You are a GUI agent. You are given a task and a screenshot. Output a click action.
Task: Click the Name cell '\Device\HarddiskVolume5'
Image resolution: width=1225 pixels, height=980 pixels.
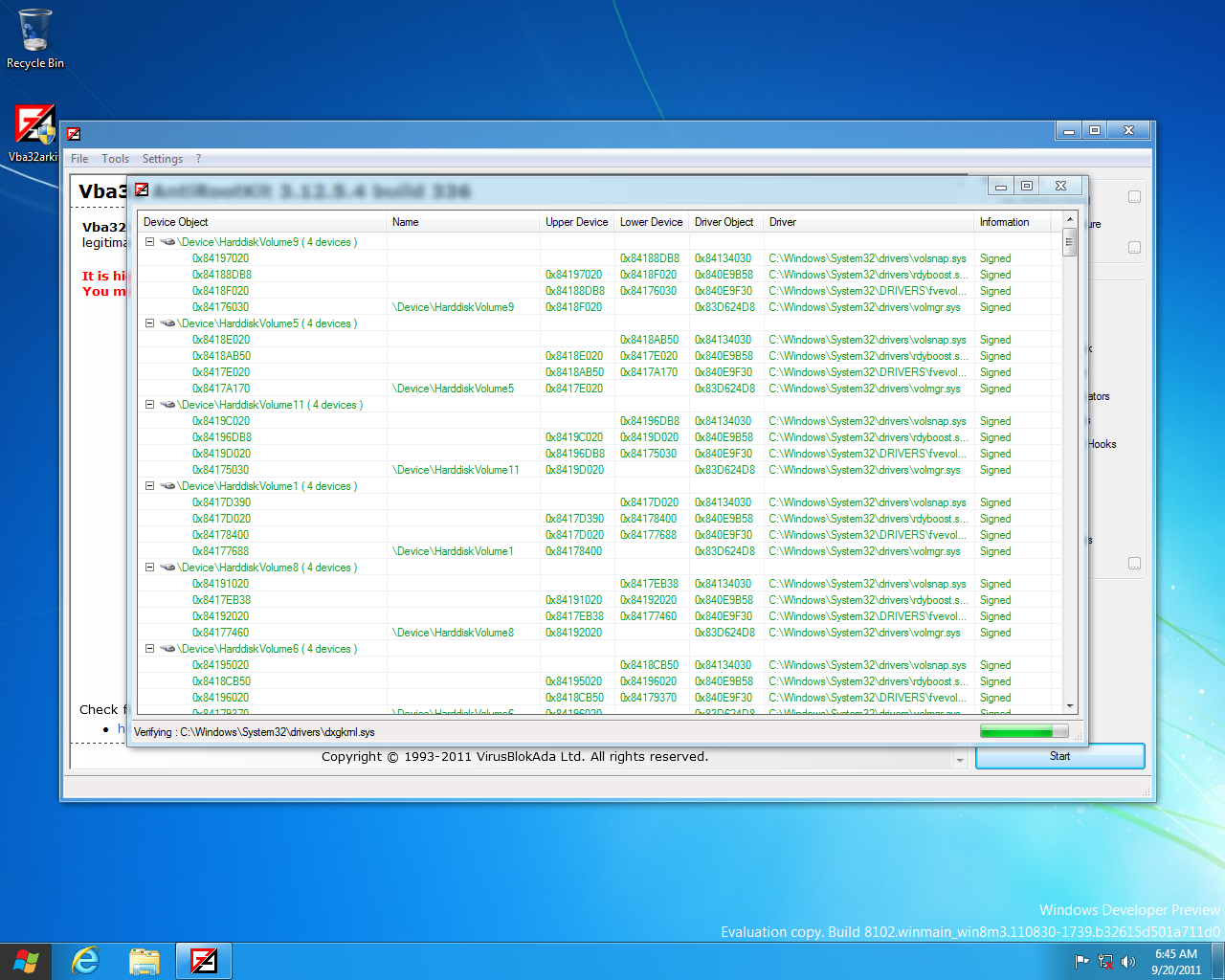click(454, 389)
